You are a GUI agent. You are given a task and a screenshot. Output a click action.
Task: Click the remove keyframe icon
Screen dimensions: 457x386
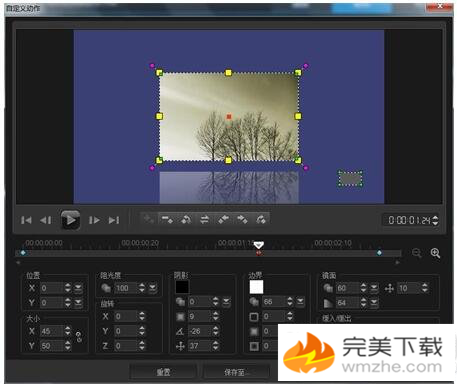(167, 219)
